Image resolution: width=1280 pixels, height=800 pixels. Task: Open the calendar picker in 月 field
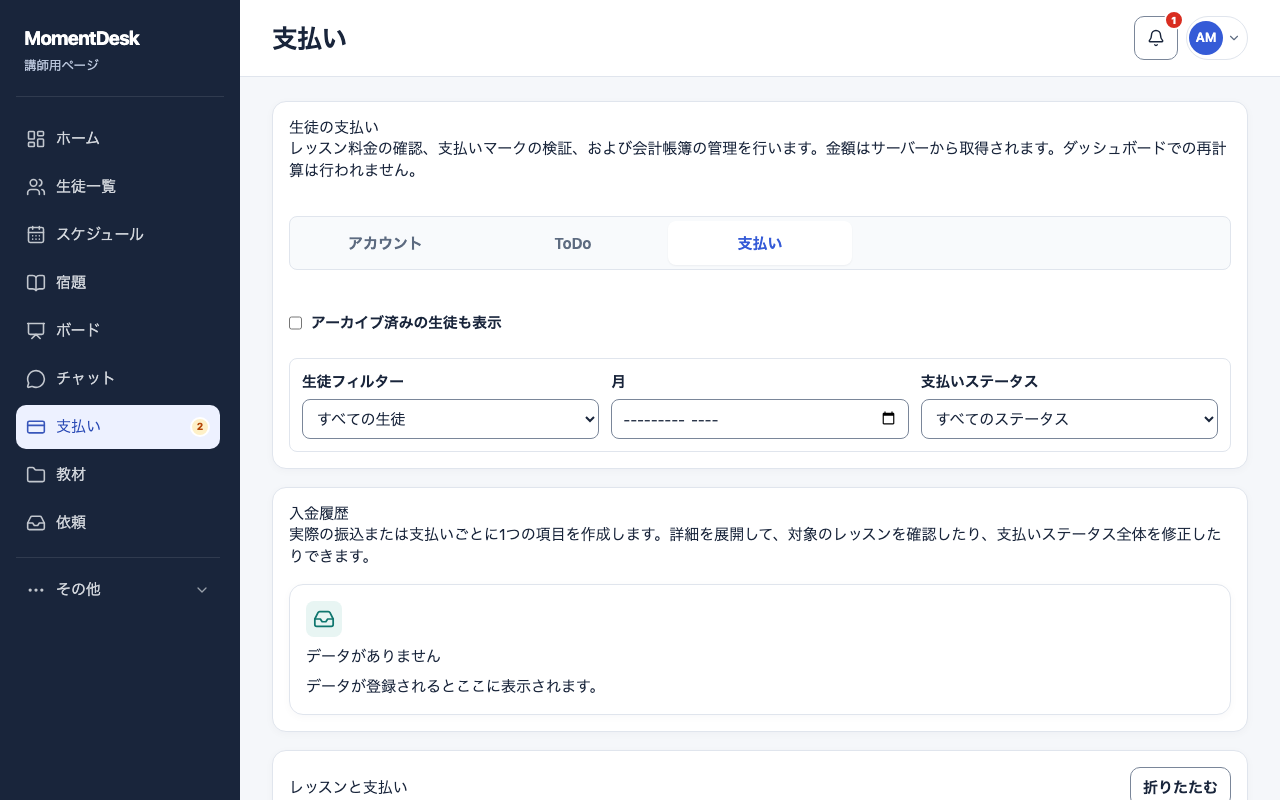click(888, 419)
